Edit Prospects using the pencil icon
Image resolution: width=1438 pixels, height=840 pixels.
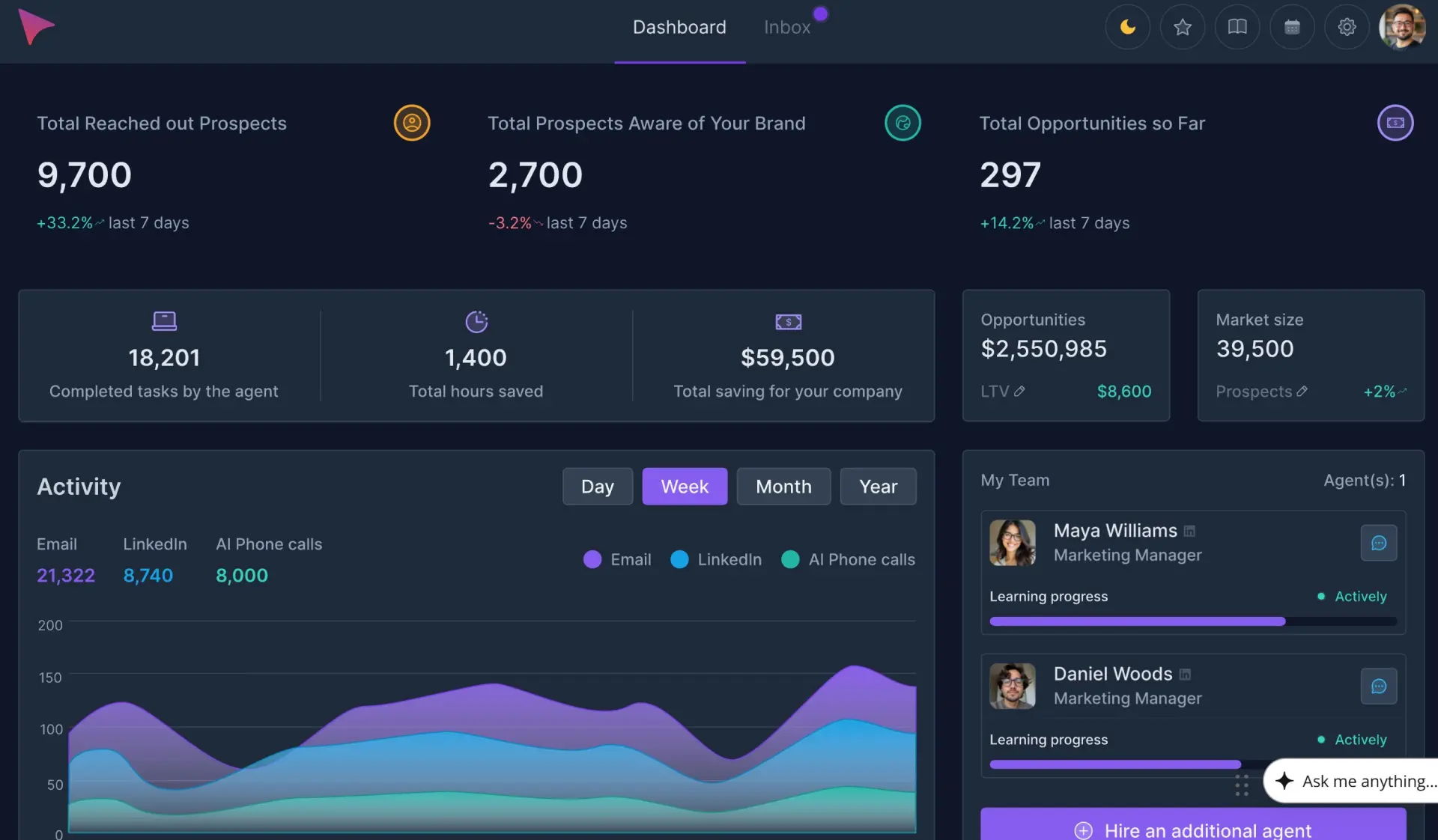click(x=1302, y=392)
